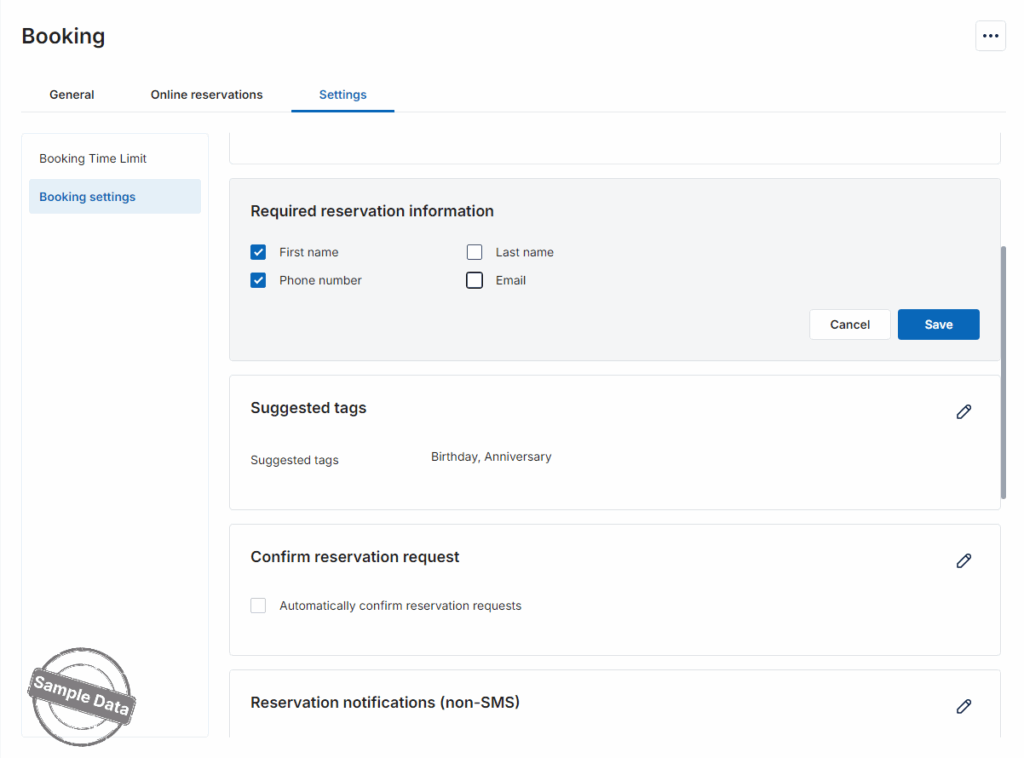The width and height of the screenshot is (1024, 758).
Task: Enable the Last name checkbox
Action: pyautogui.click(x=475, y=252)
